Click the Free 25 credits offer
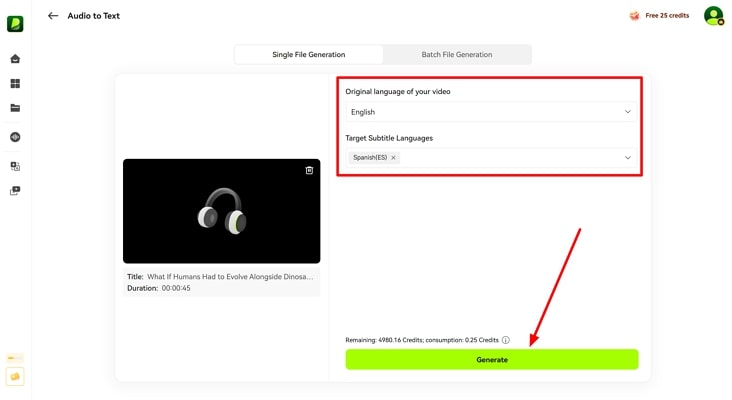The image size is (732, 400). (659, 16)
